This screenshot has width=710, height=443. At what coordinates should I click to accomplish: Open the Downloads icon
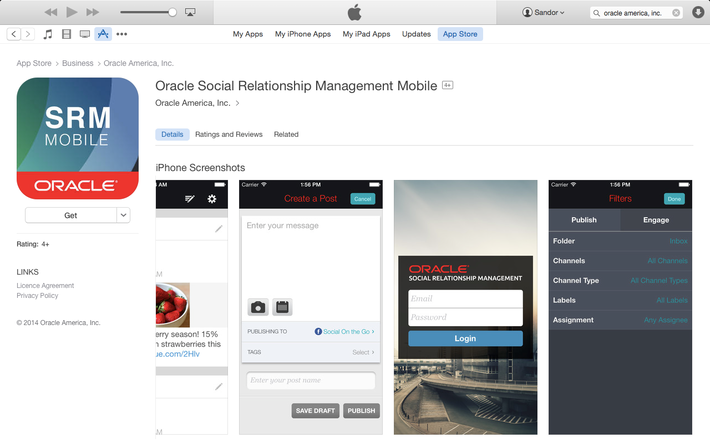698,12
